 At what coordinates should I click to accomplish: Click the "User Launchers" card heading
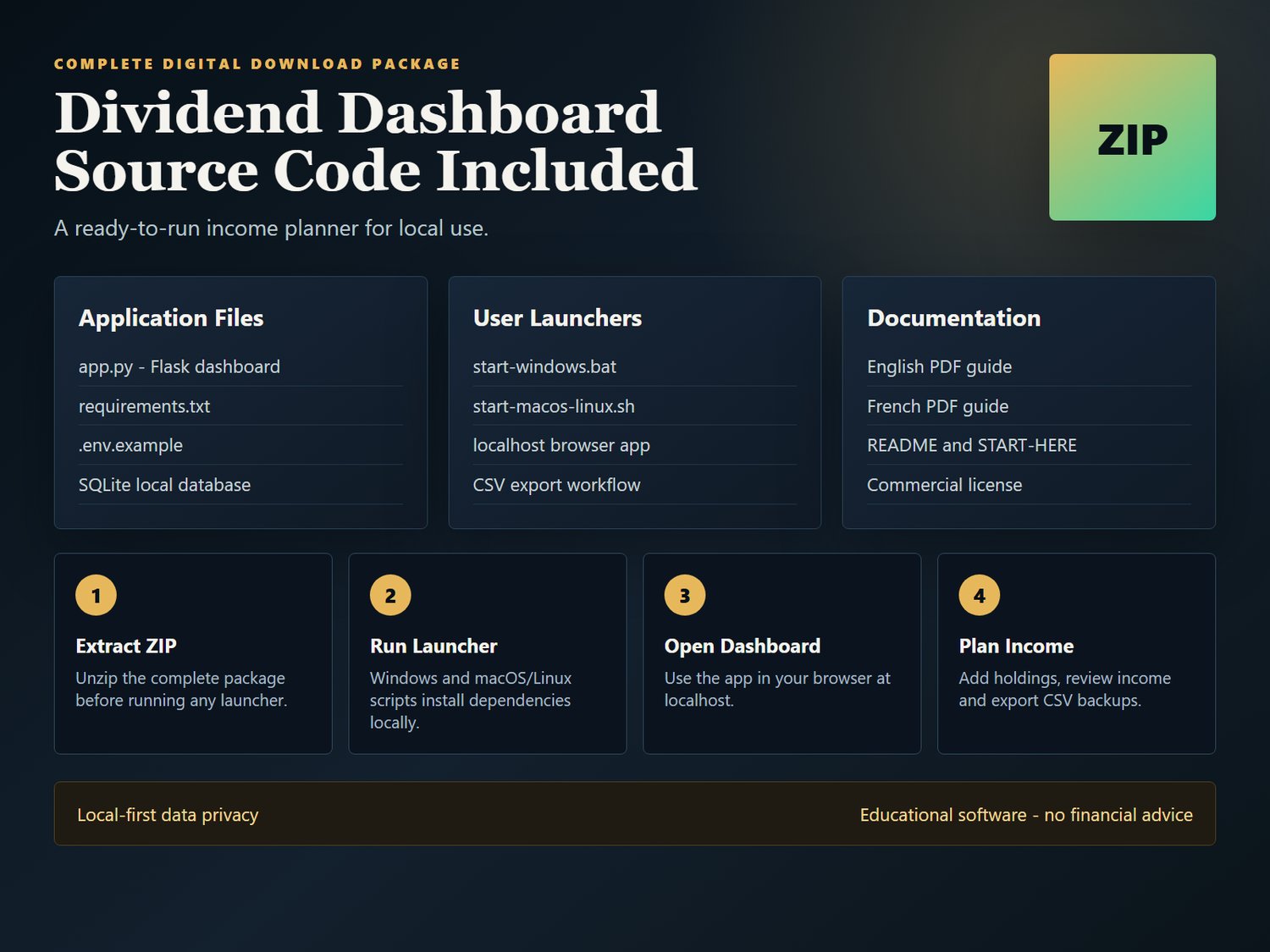[557, 318]
